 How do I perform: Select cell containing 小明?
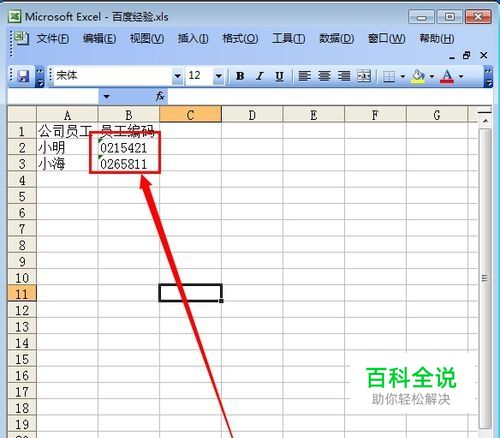pos(67,147)
